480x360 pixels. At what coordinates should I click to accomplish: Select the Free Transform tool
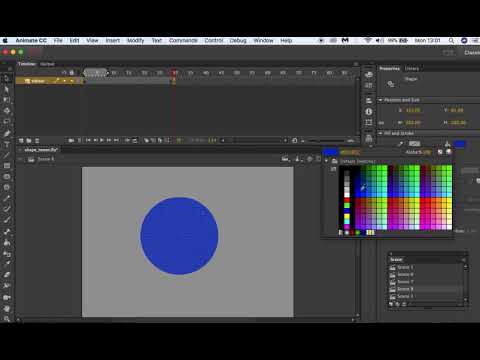click(6, 100)
